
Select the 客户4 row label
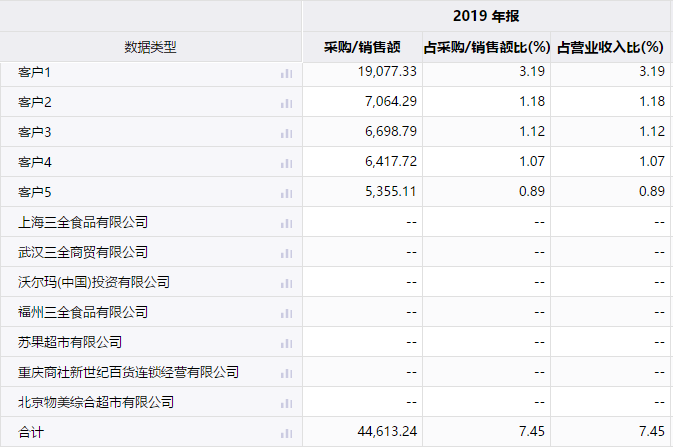[34, 162]
